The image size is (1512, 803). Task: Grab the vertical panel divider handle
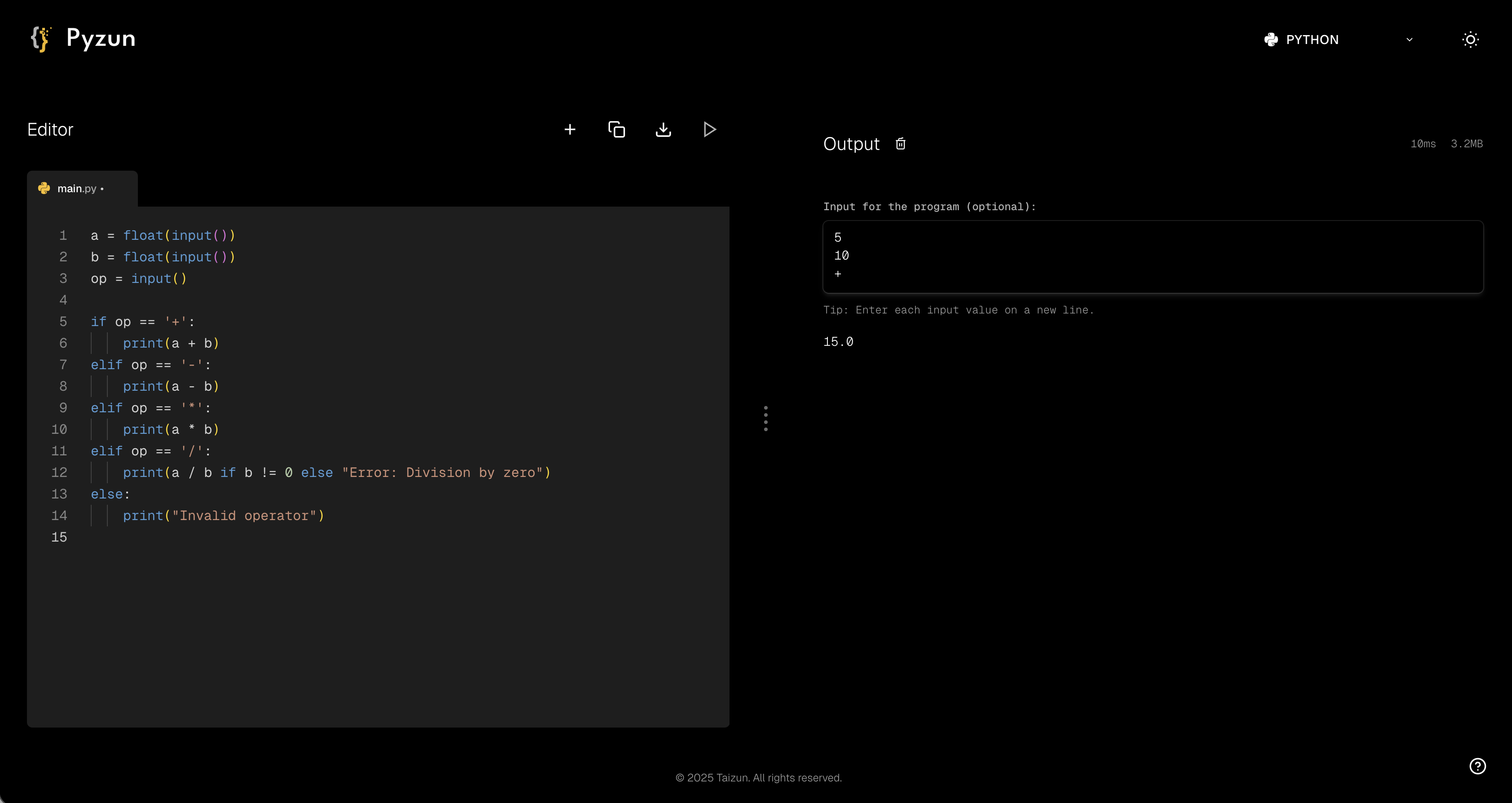click(765, 419)
